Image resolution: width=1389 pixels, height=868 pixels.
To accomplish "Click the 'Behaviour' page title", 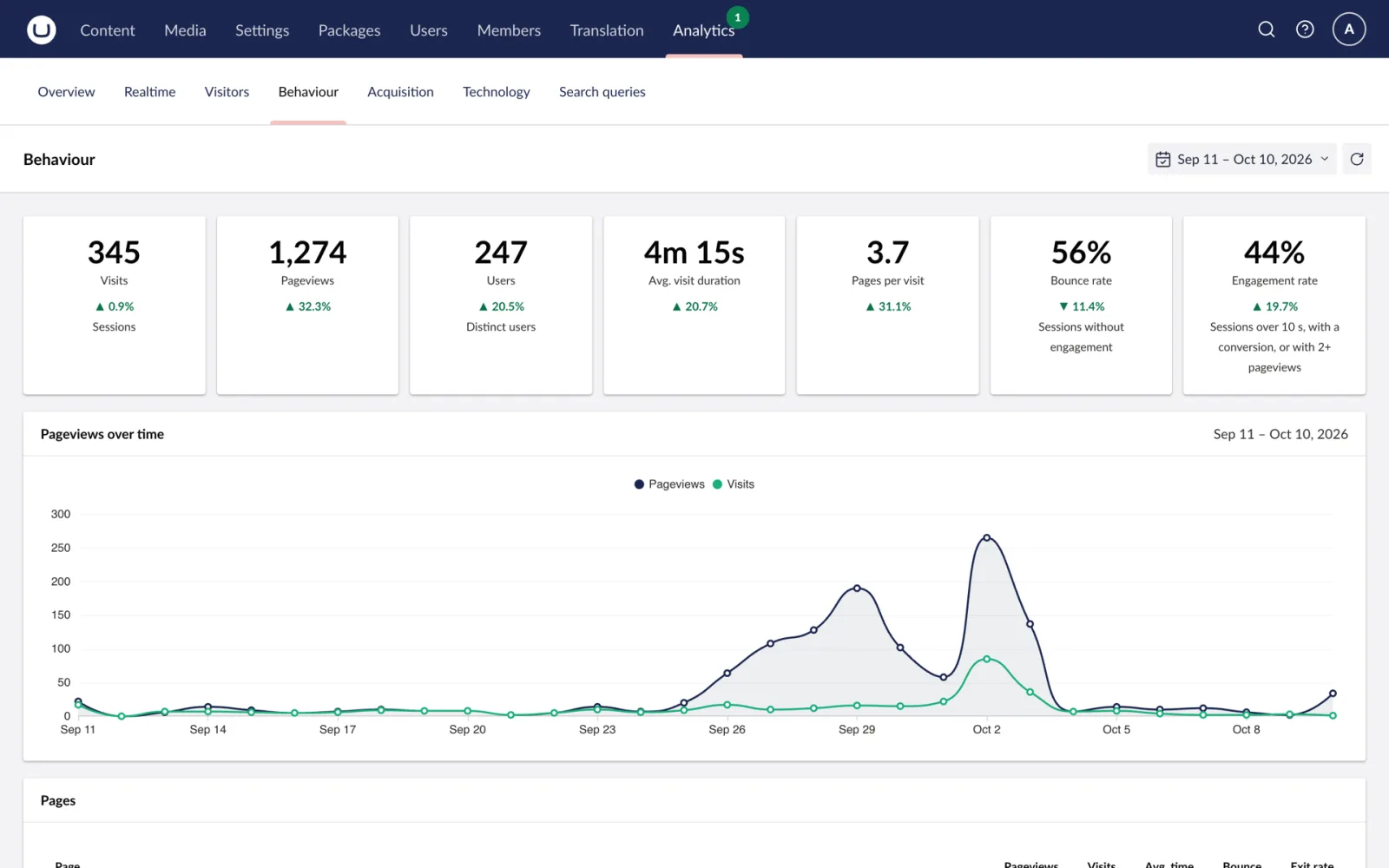I will click(x=59, y=160).
